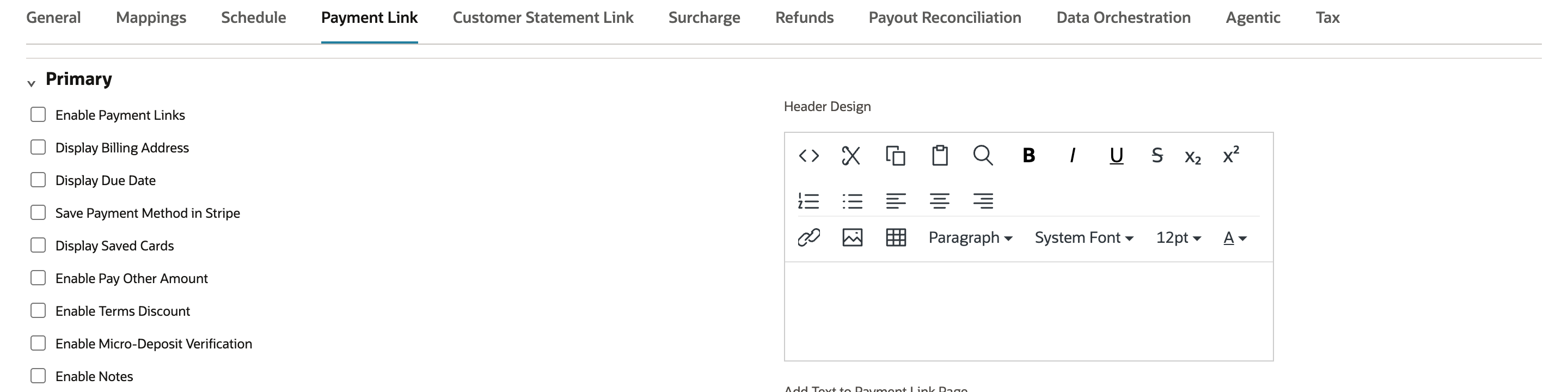Open the Paragraph format dropdown
1568x392 pixels.
[x=970, y=237]
